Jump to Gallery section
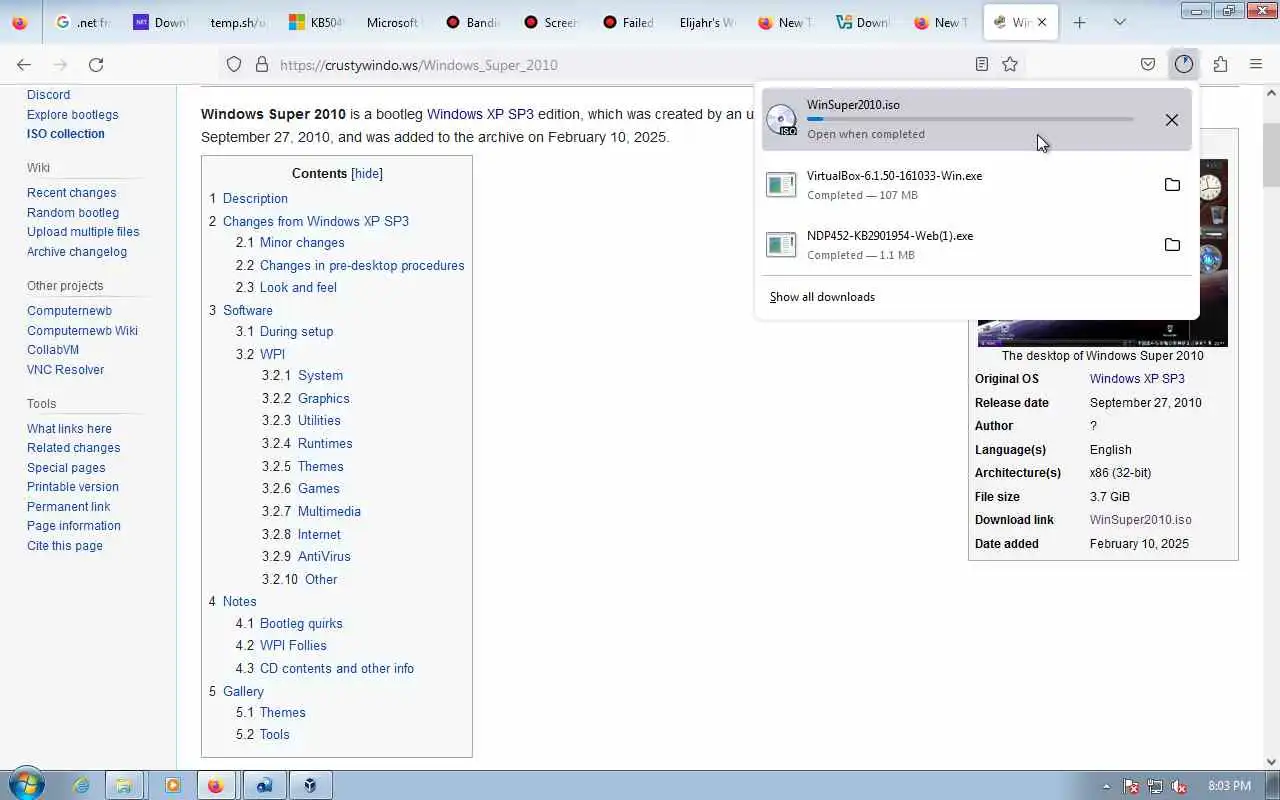1280x800 pixels. coord(243,691)
